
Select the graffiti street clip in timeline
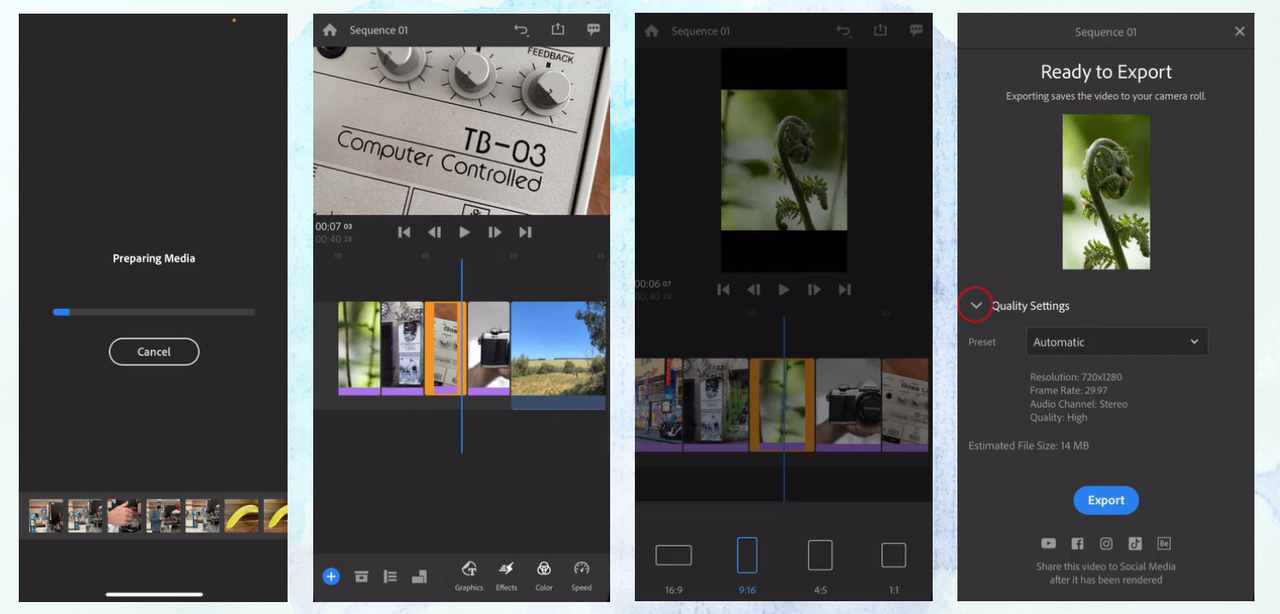pyautogui.click(x=658, y=405)
